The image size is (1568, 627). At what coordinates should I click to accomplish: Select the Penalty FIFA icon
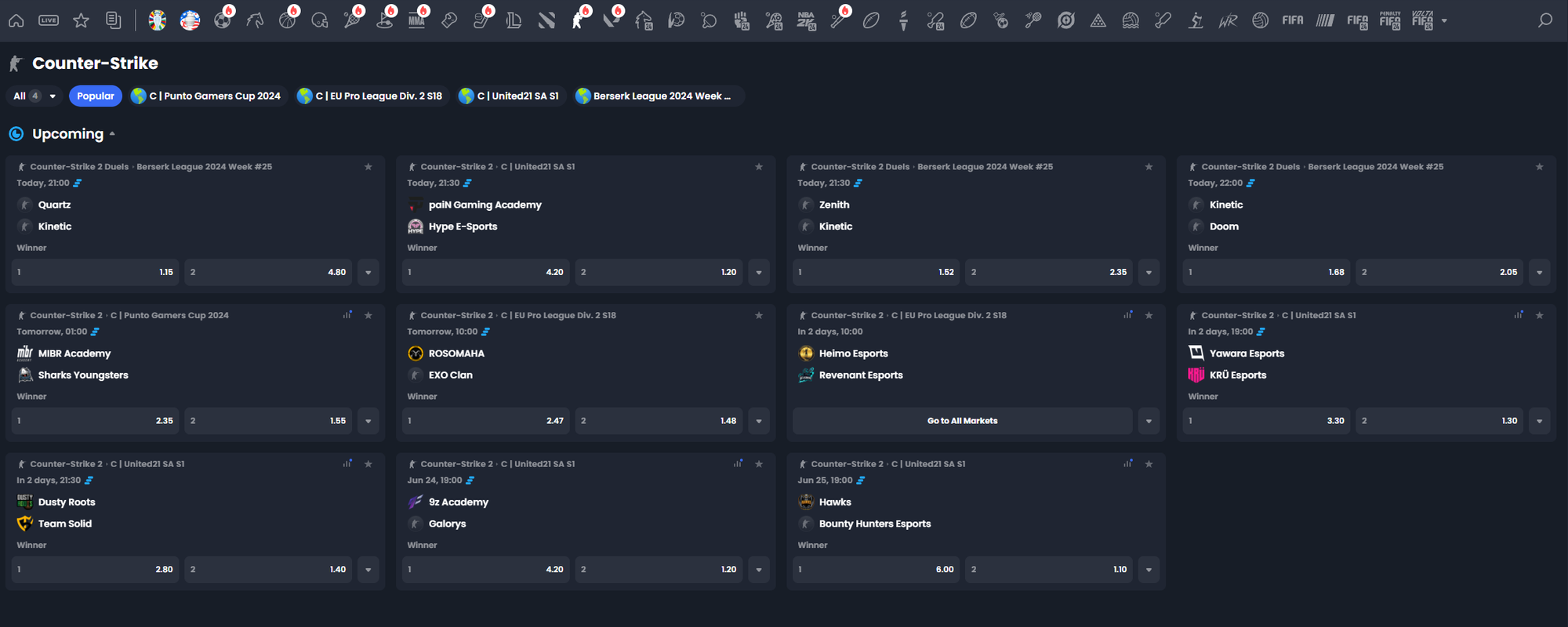pyautogui.click(x=1390, y=20)
